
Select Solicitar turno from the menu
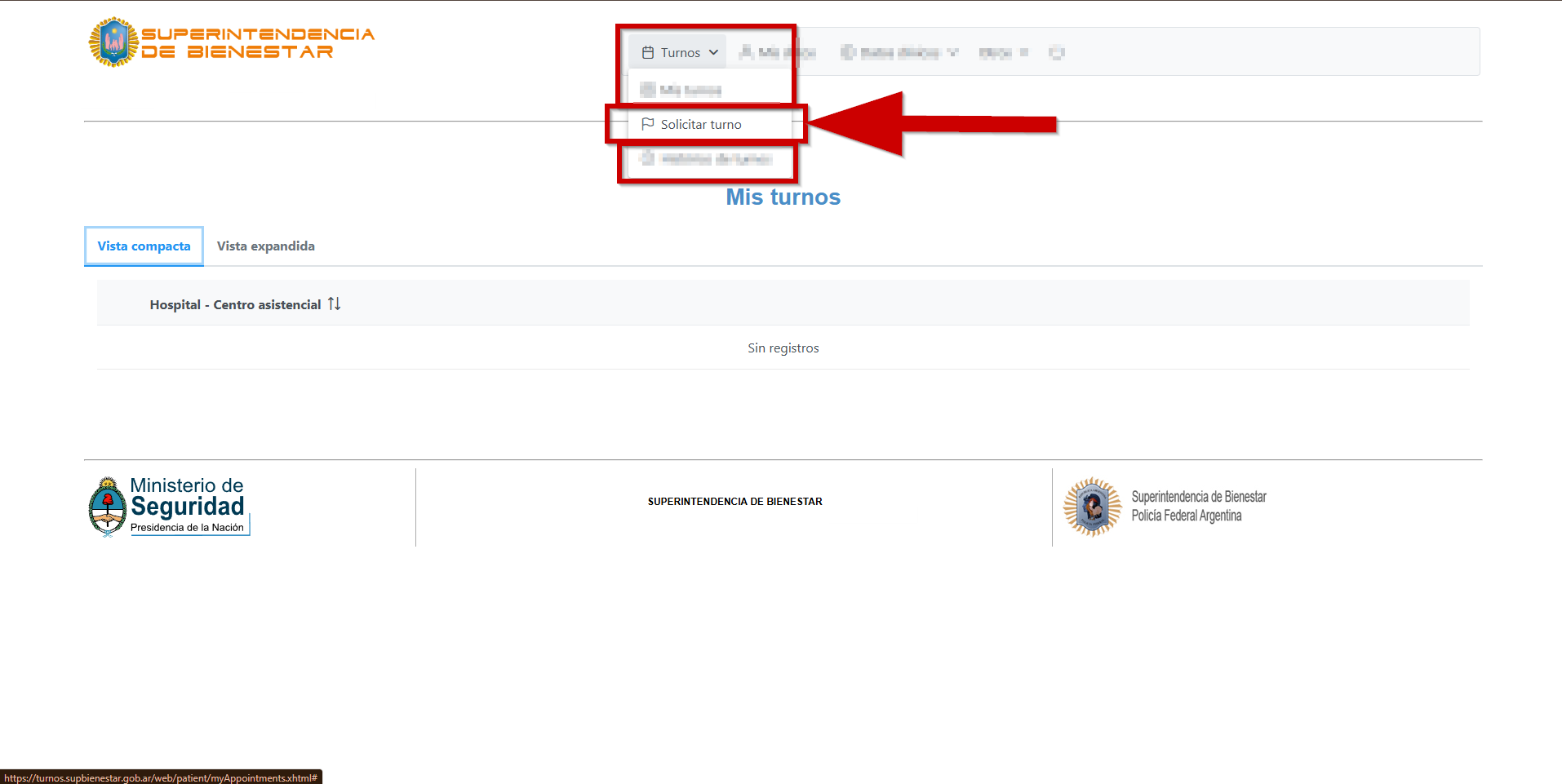[x=700, y=124]
